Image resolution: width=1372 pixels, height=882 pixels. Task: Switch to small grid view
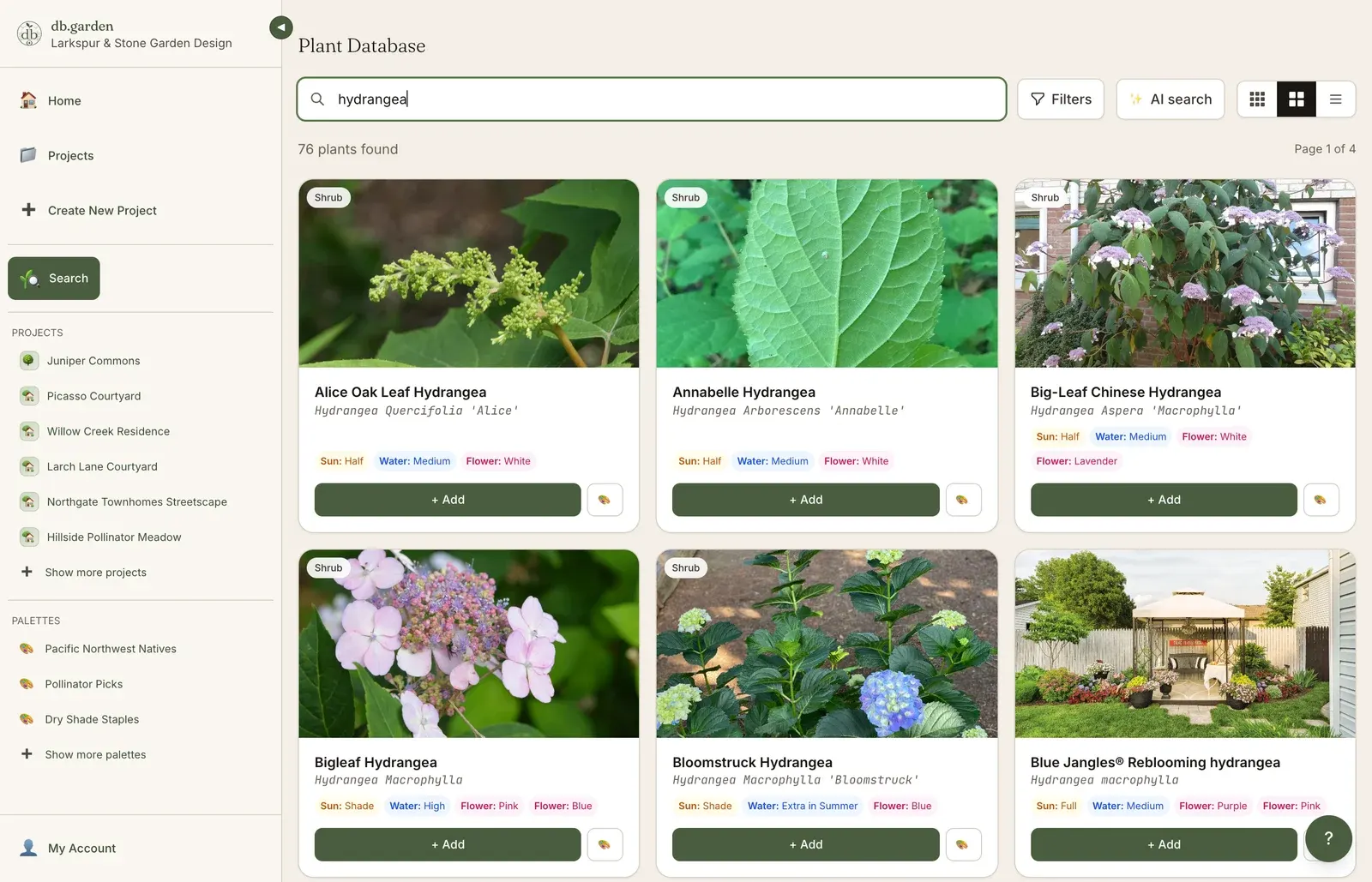(x=1257, y=99)
